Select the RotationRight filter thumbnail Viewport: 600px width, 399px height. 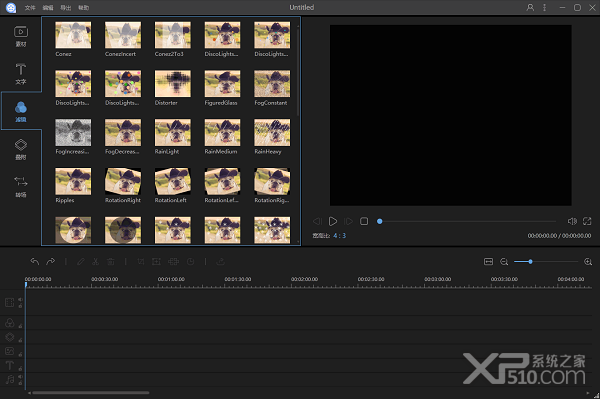tap(123, 181)
